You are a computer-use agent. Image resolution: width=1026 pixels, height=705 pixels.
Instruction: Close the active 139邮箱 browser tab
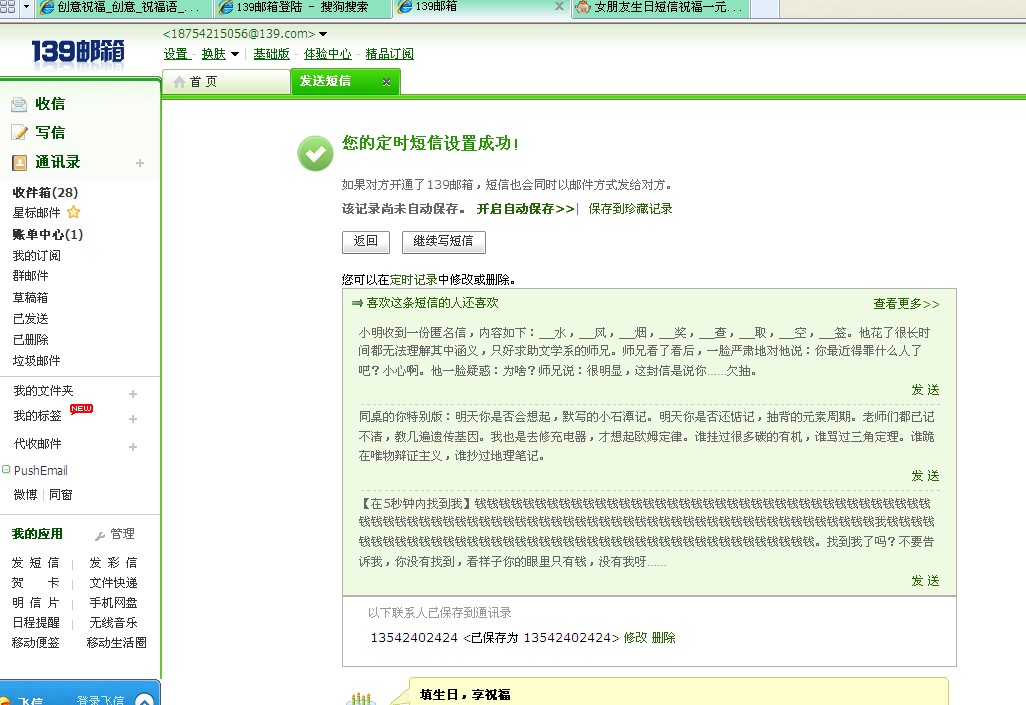tap(559, 7)
